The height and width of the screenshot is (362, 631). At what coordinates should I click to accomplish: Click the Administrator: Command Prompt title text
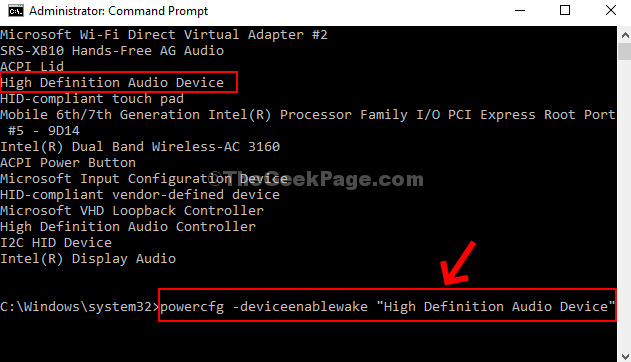118,11
